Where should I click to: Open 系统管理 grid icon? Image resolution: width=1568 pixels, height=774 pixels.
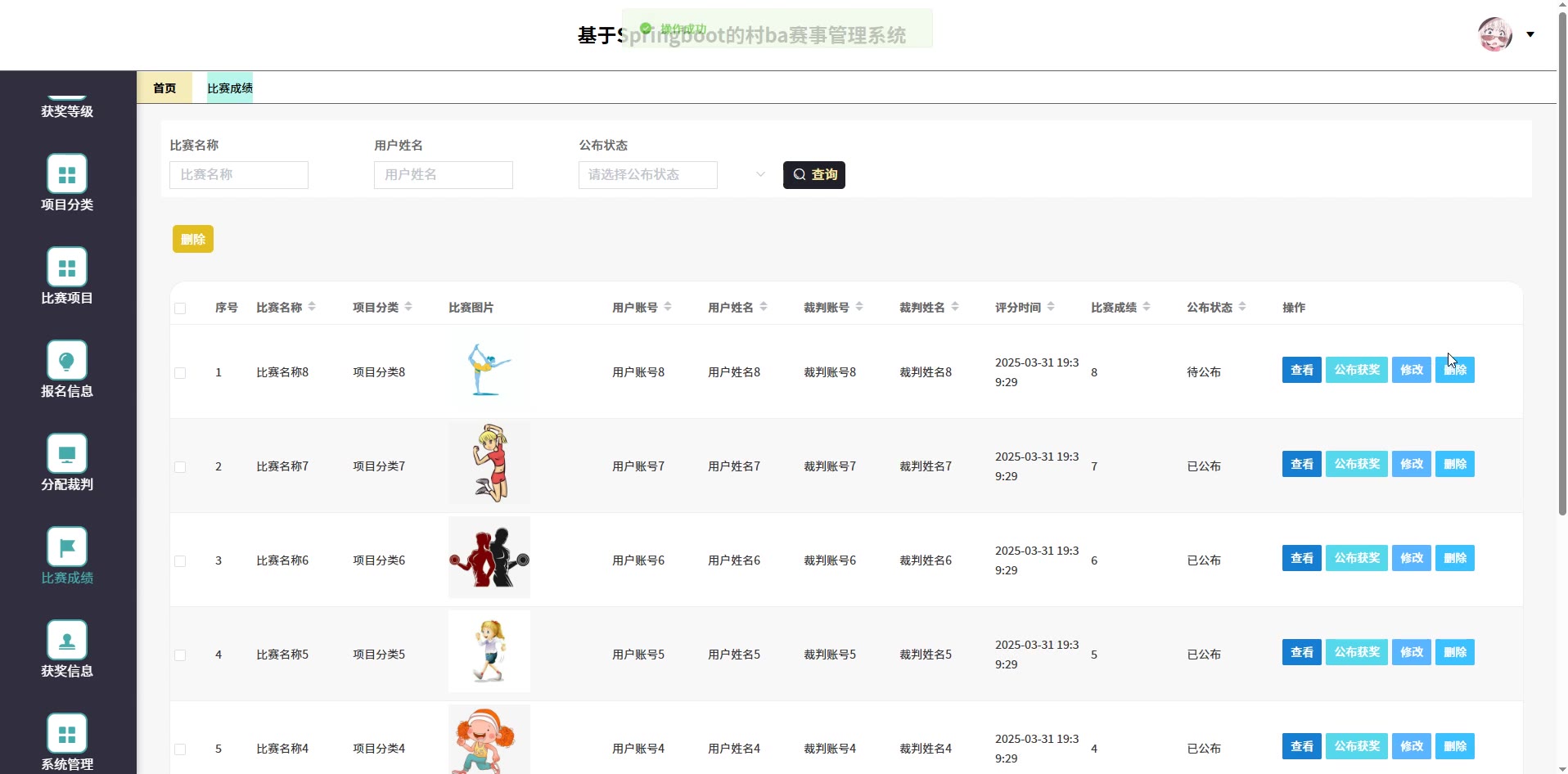(x=67, y=734)
